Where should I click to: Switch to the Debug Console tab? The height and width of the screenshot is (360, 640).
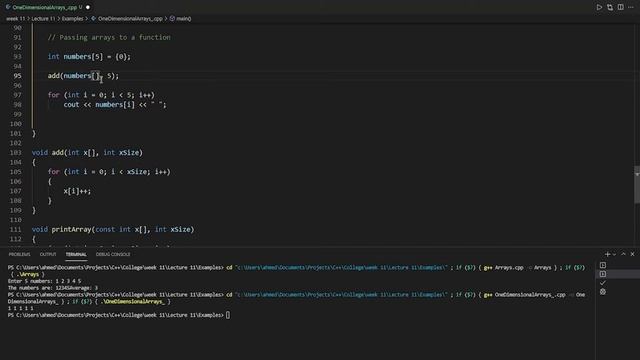(x=113, y=254)
